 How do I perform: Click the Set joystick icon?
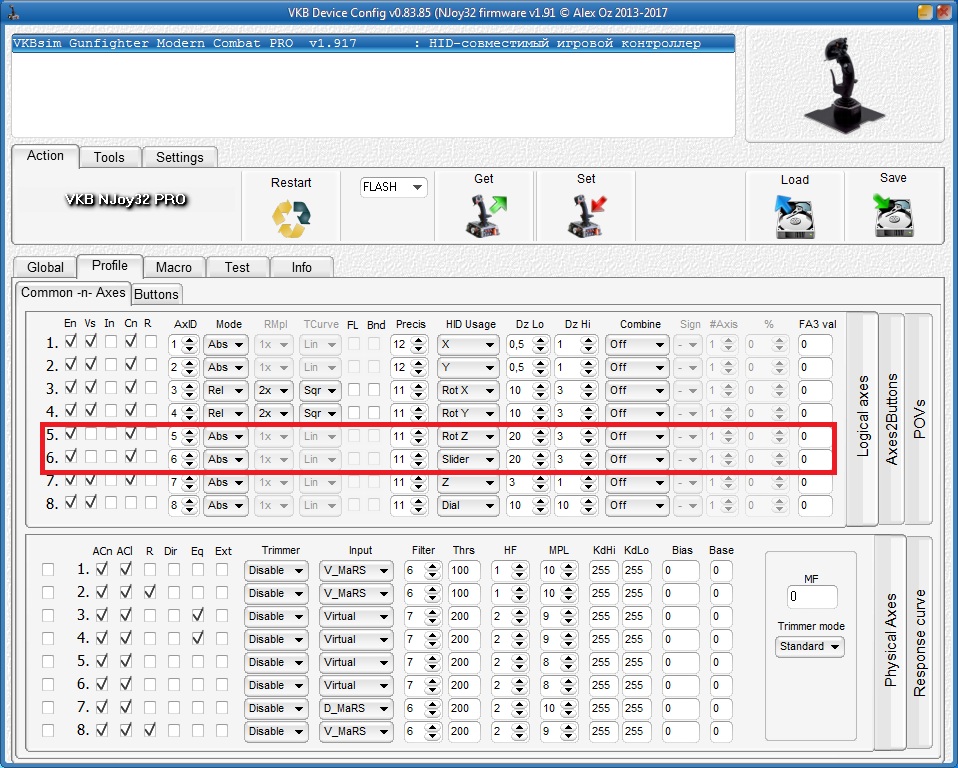(x=586, y=214)
